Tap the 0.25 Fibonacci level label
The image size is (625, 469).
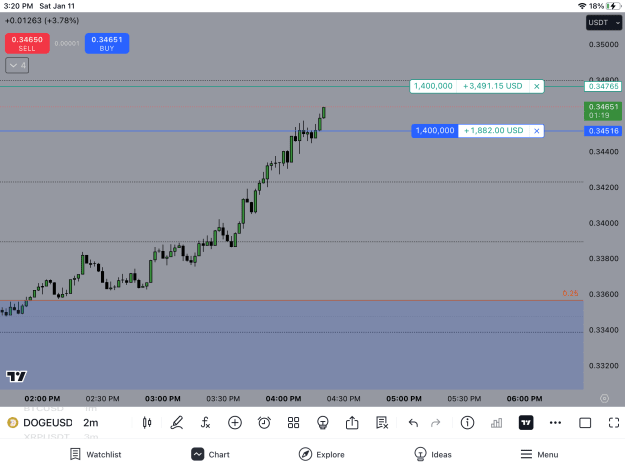point(570,293)
